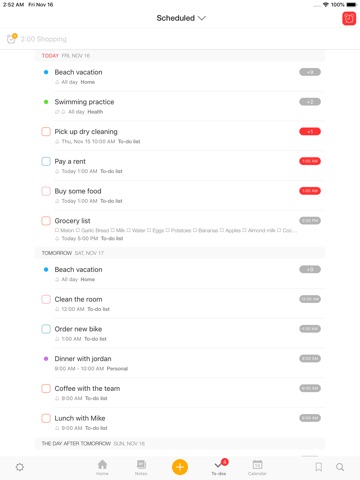
Task: Open search magnifier icon
Action: pos(340,467)
